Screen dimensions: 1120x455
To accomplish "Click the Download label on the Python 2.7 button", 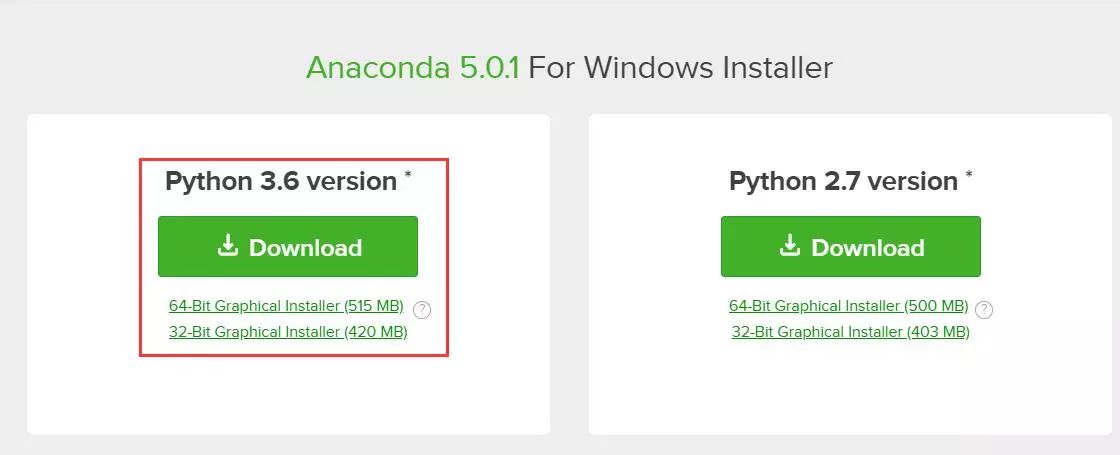I will click(x=868, y=247).
